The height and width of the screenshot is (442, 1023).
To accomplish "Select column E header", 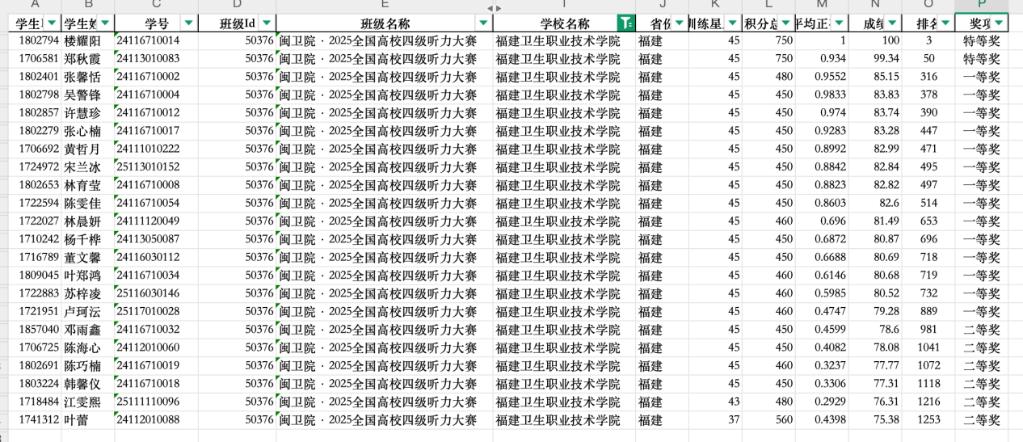I will [x=384, y=6].
